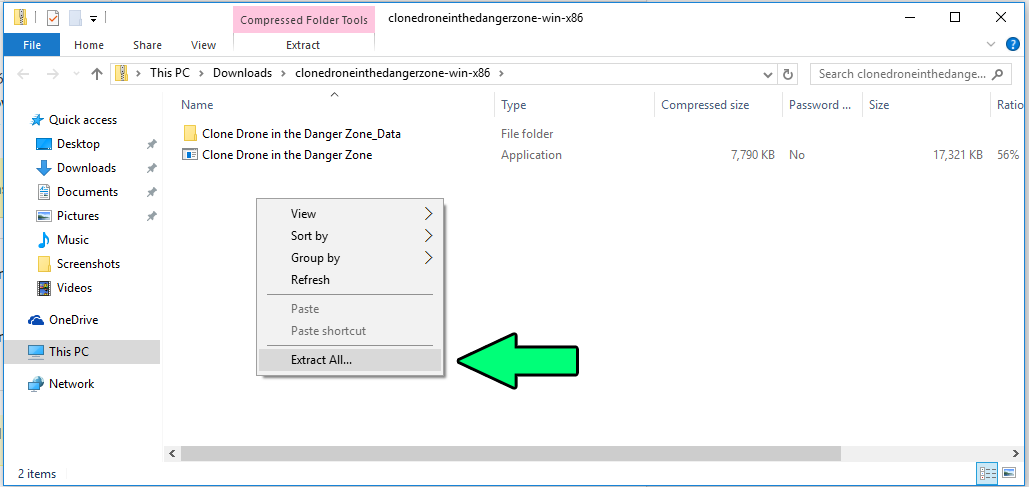Sort by the Size column header

pos(926,105)
